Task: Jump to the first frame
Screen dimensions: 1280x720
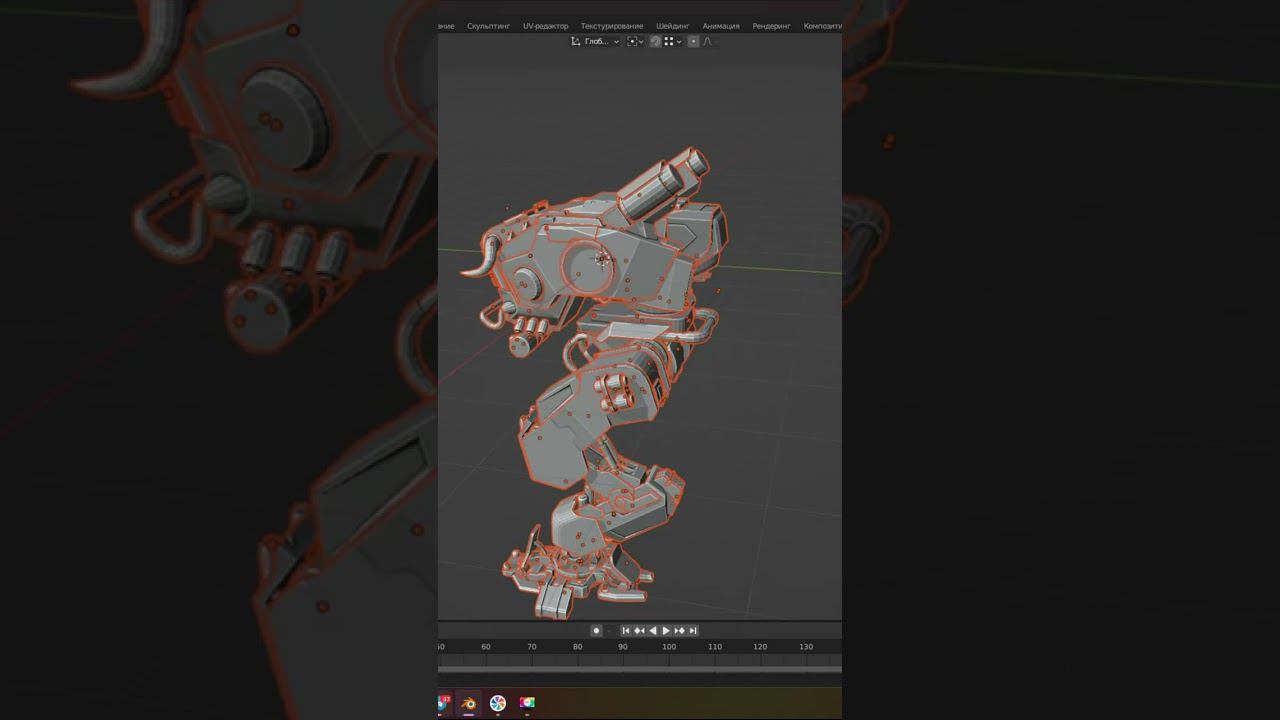Action: tap(626, 630)
